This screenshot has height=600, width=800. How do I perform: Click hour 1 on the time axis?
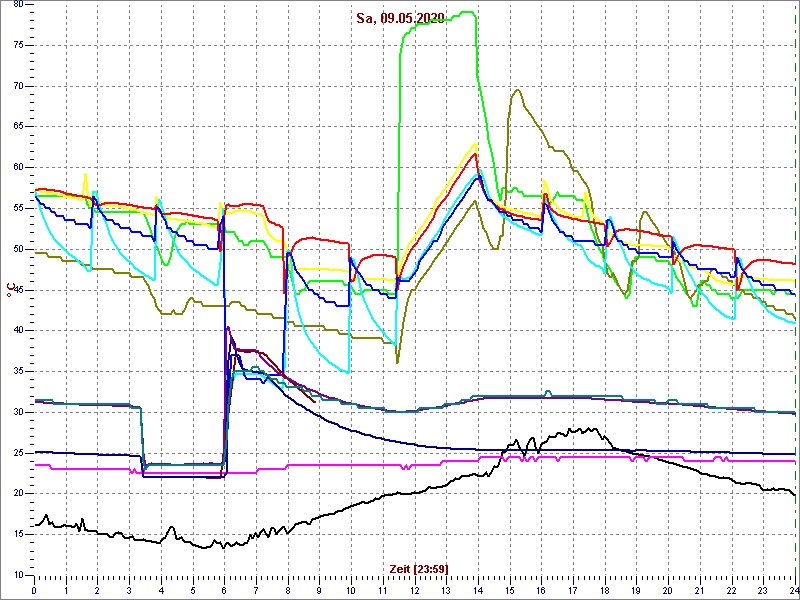click(x=66, y=589)
